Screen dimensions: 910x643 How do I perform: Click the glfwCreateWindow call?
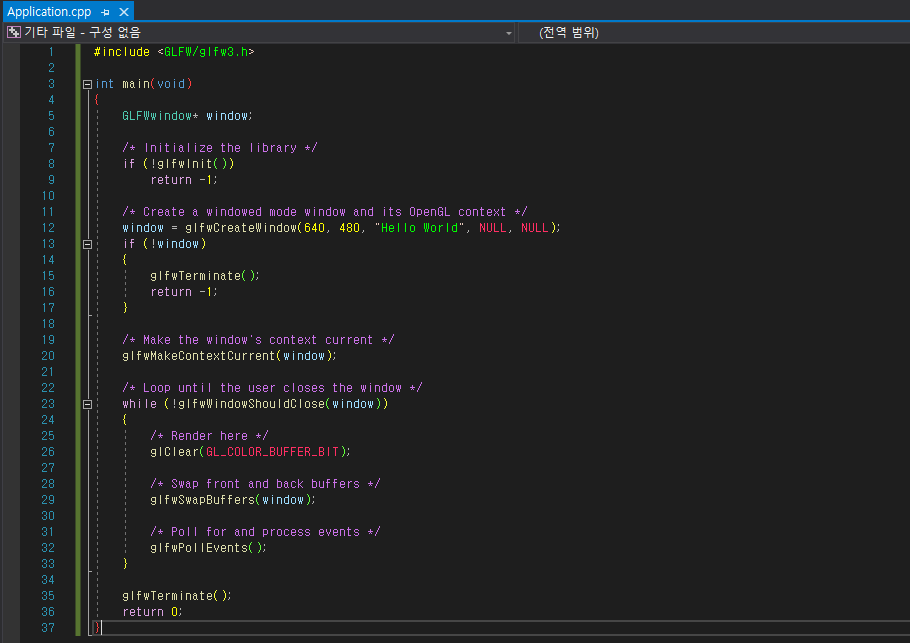click(x=241, y=228)
